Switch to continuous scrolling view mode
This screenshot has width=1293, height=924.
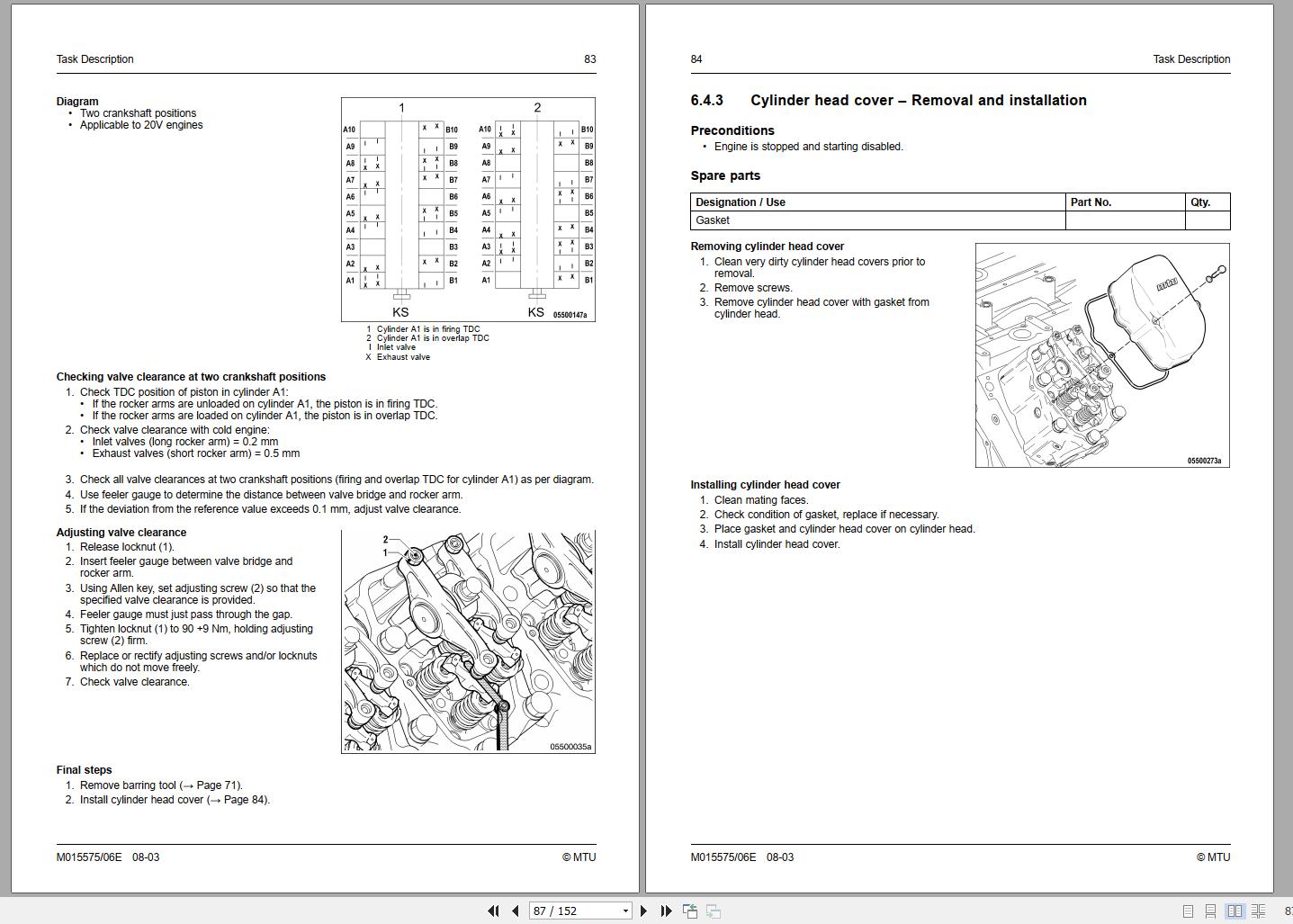1212,911
